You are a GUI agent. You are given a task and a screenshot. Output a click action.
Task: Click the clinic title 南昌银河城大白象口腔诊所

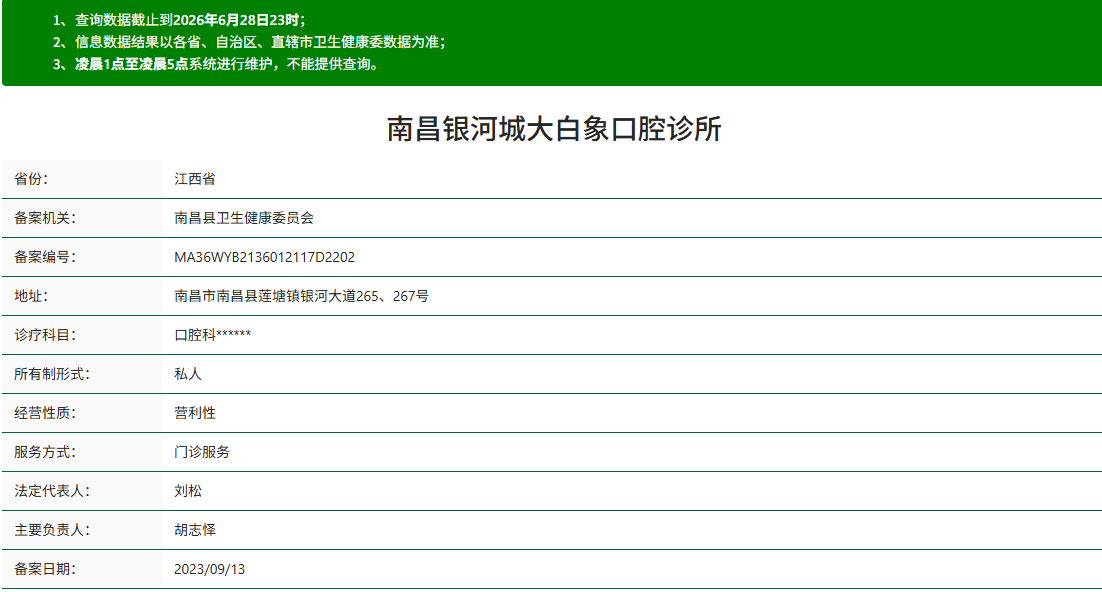coord(554,129)
